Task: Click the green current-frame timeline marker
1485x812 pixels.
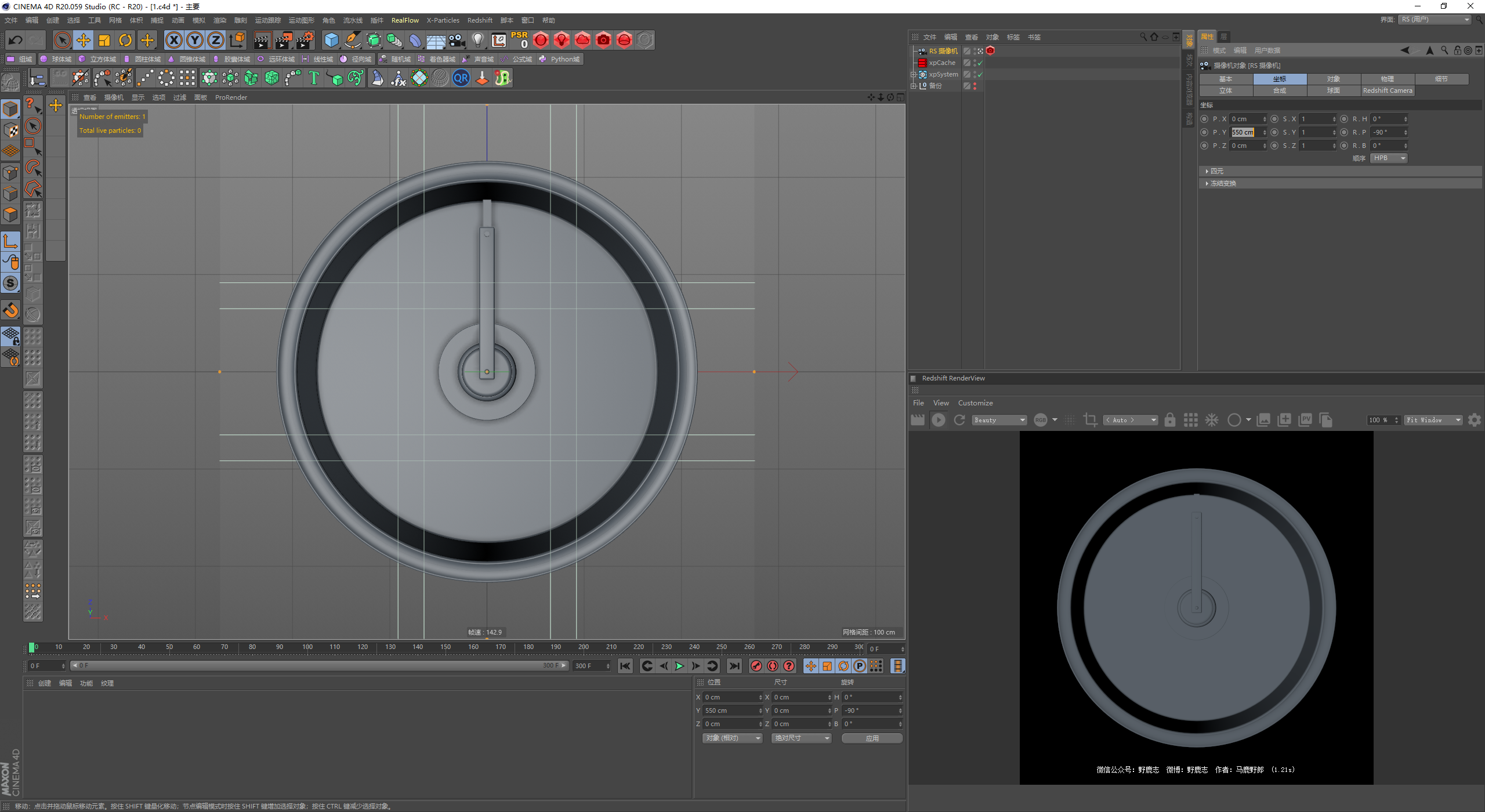Action: pos(31,647)
